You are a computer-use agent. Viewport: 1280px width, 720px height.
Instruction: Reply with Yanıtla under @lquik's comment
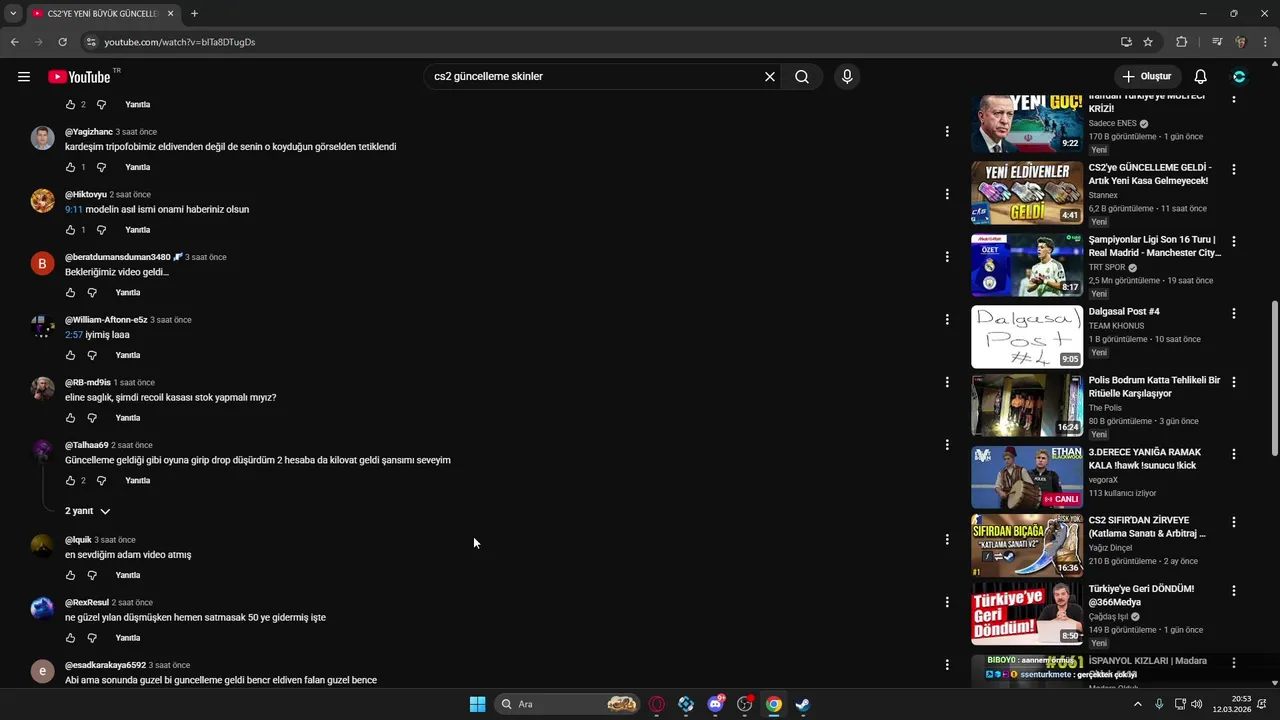point(128,575)
